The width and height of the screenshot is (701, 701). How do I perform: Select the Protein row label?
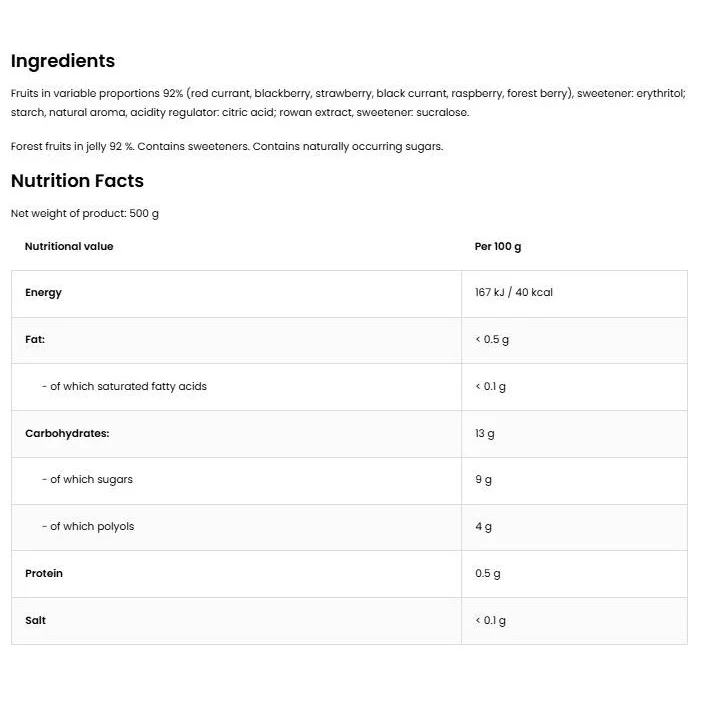[44, 573]
